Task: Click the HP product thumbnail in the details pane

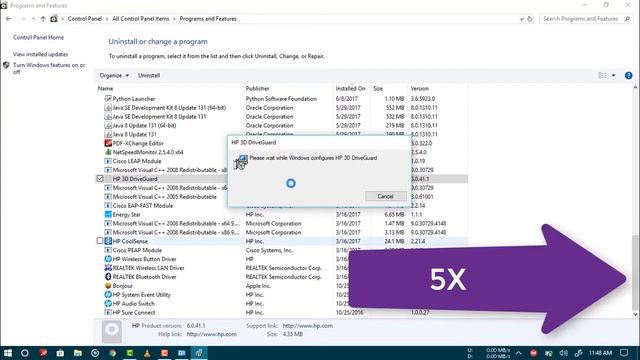Action: point(111,331)
